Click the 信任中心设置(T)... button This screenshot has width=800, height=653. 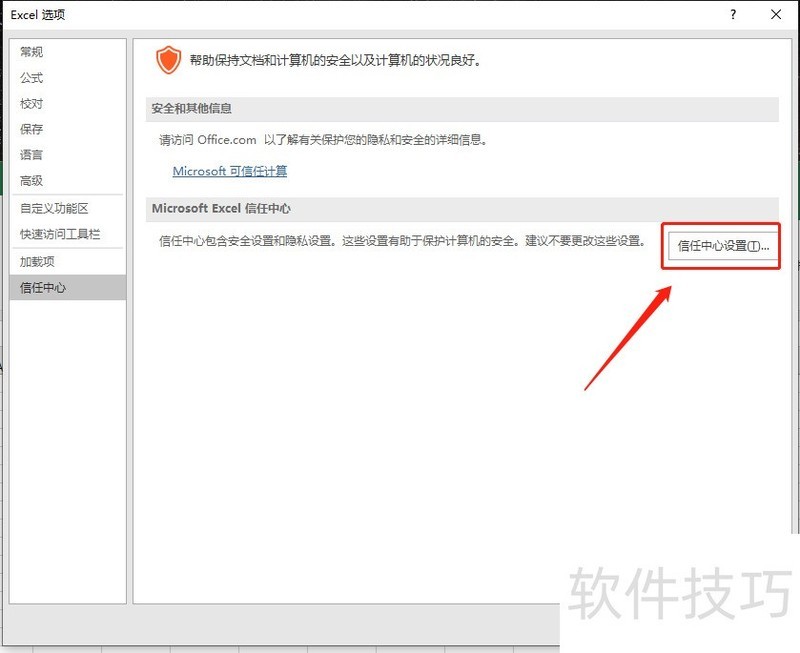coord(723,246)
